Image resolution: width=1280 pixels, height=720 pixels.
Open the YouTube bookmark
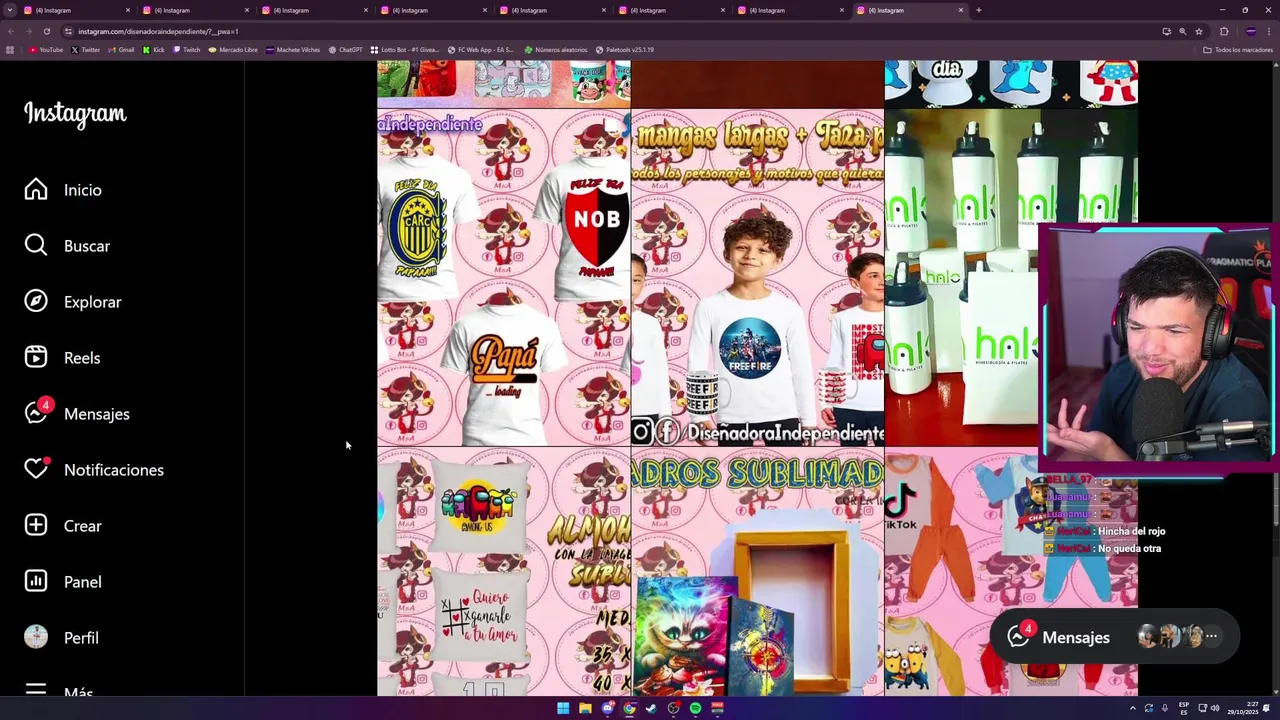click(46, 50)
